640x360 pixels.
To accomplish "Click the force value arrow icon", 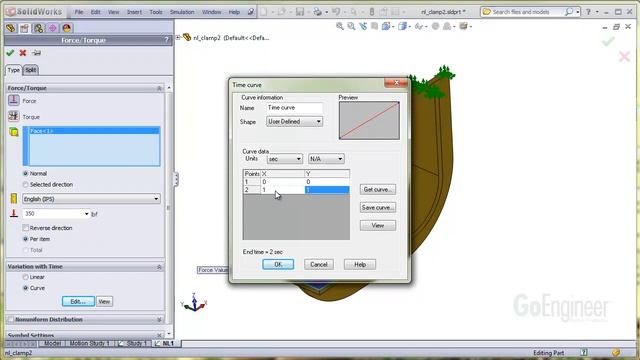I will (14, 213).
